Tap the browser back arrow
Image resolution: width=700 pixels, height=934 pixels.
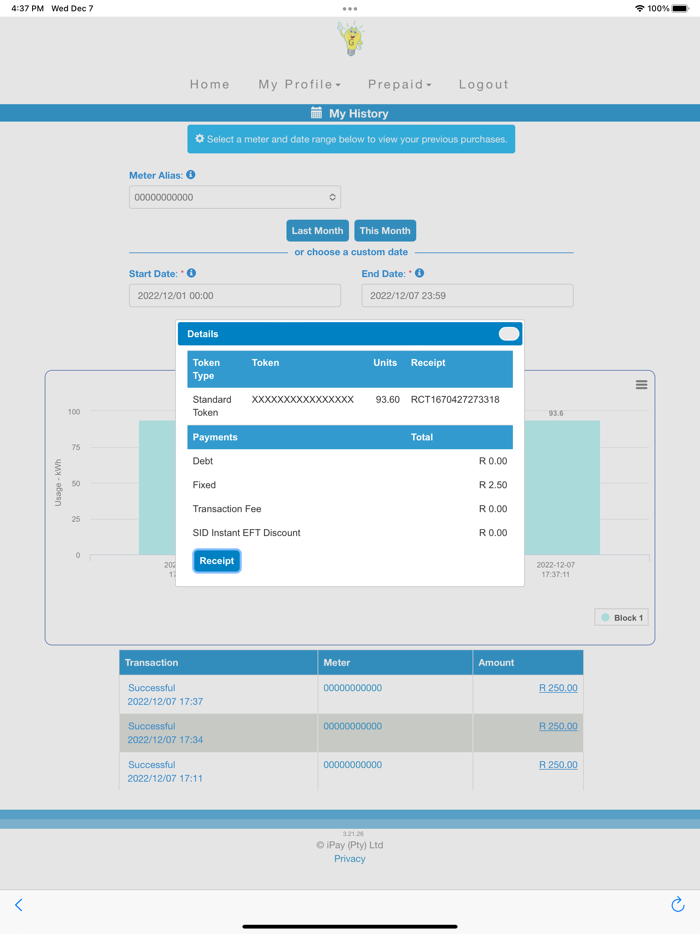[18, 905]
